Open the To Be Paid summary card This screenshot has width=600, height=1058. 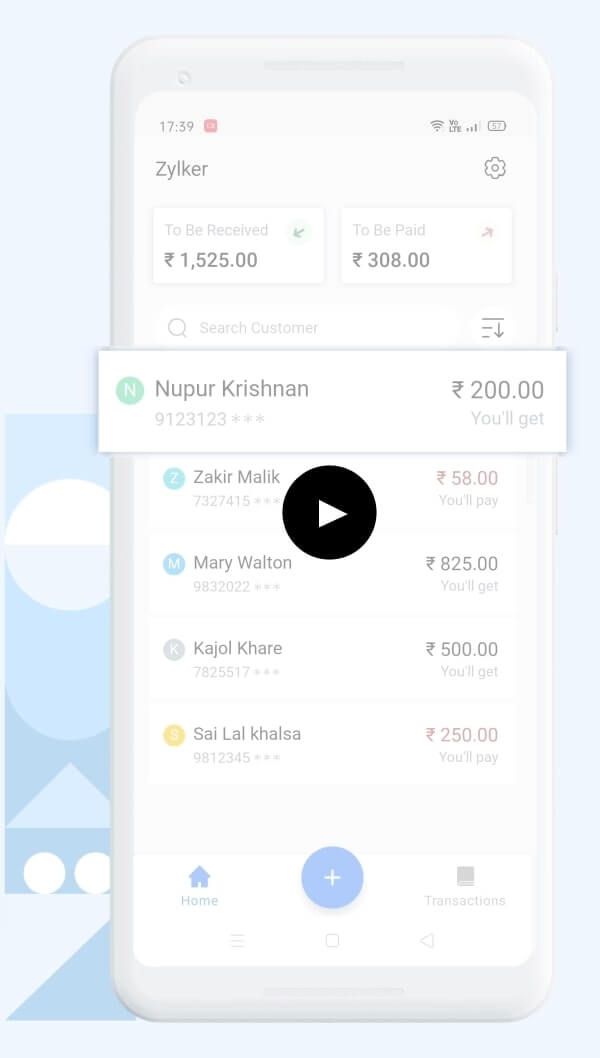tap(426, 246)
